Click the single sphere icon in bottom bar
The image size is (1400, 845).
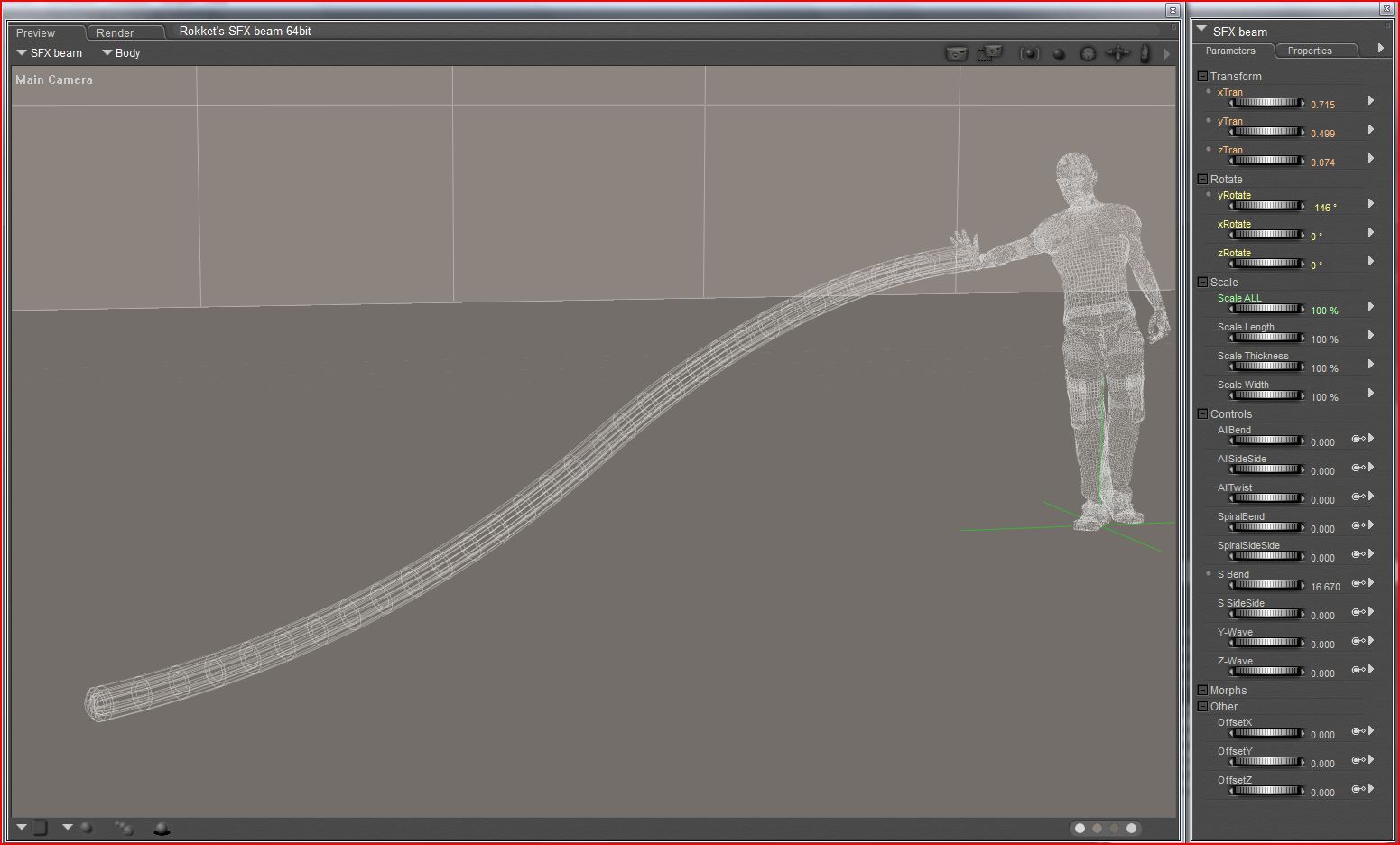click(87, 828)
